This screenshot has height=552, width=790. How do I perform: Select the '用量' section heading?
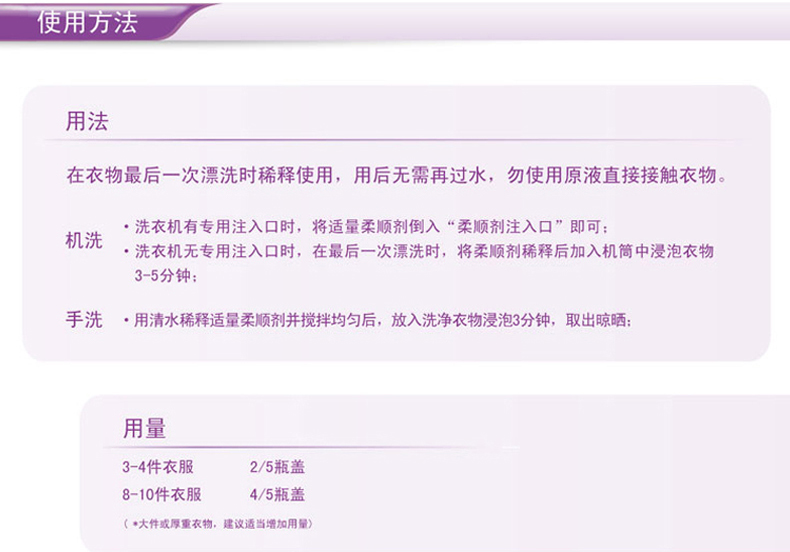coord(145,429)
